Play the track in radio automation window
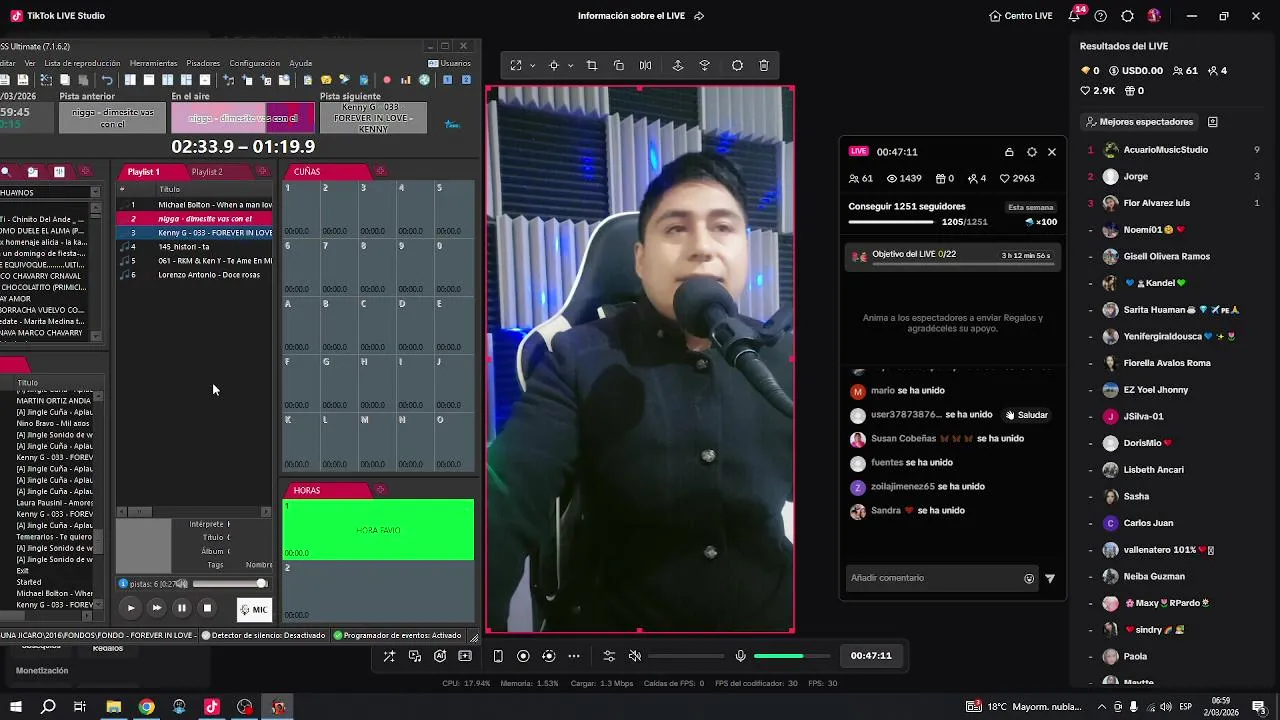The width and height of the screenshot is (1280, 720). 131,607
